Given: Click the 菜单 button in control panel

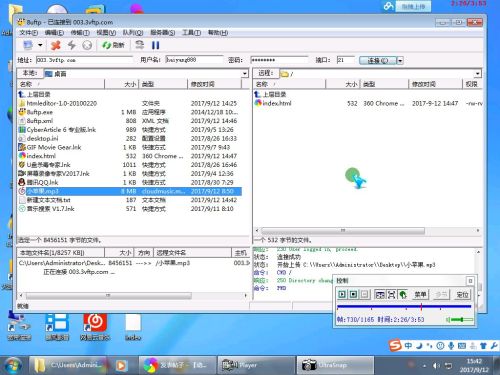Looking at the screenshot, I should point(420,294).
